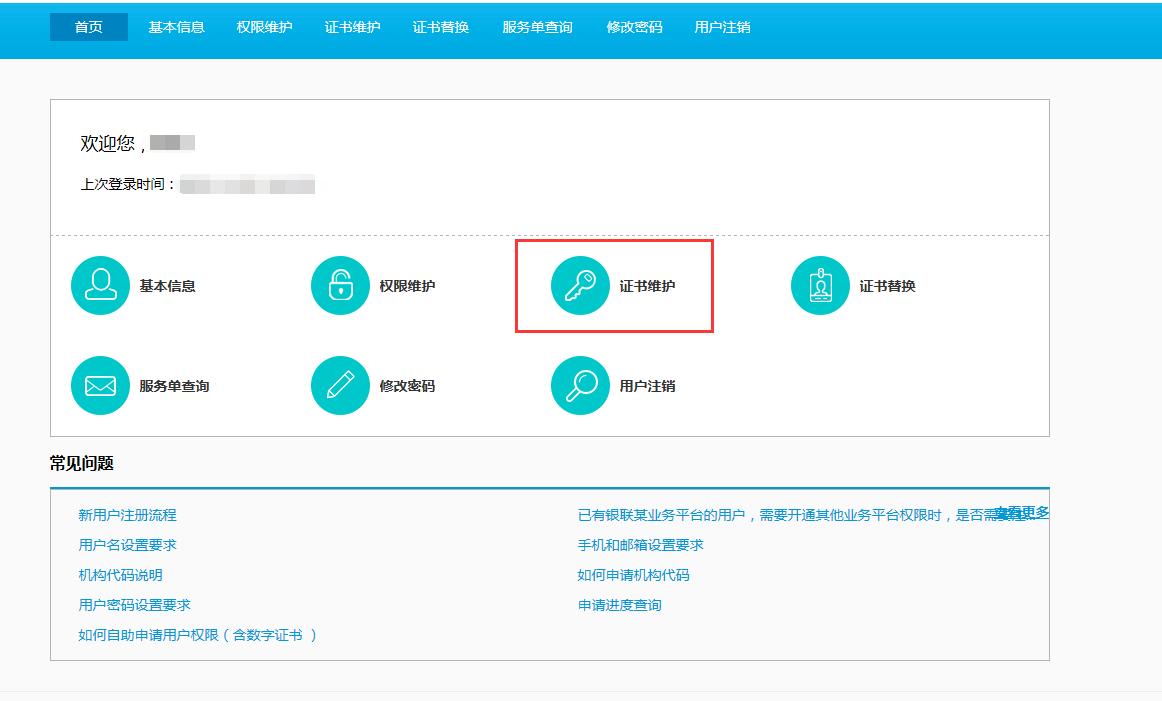Open FAQ link 用户名设置要求
The image size is (1162, 701).
pos(127,545)
